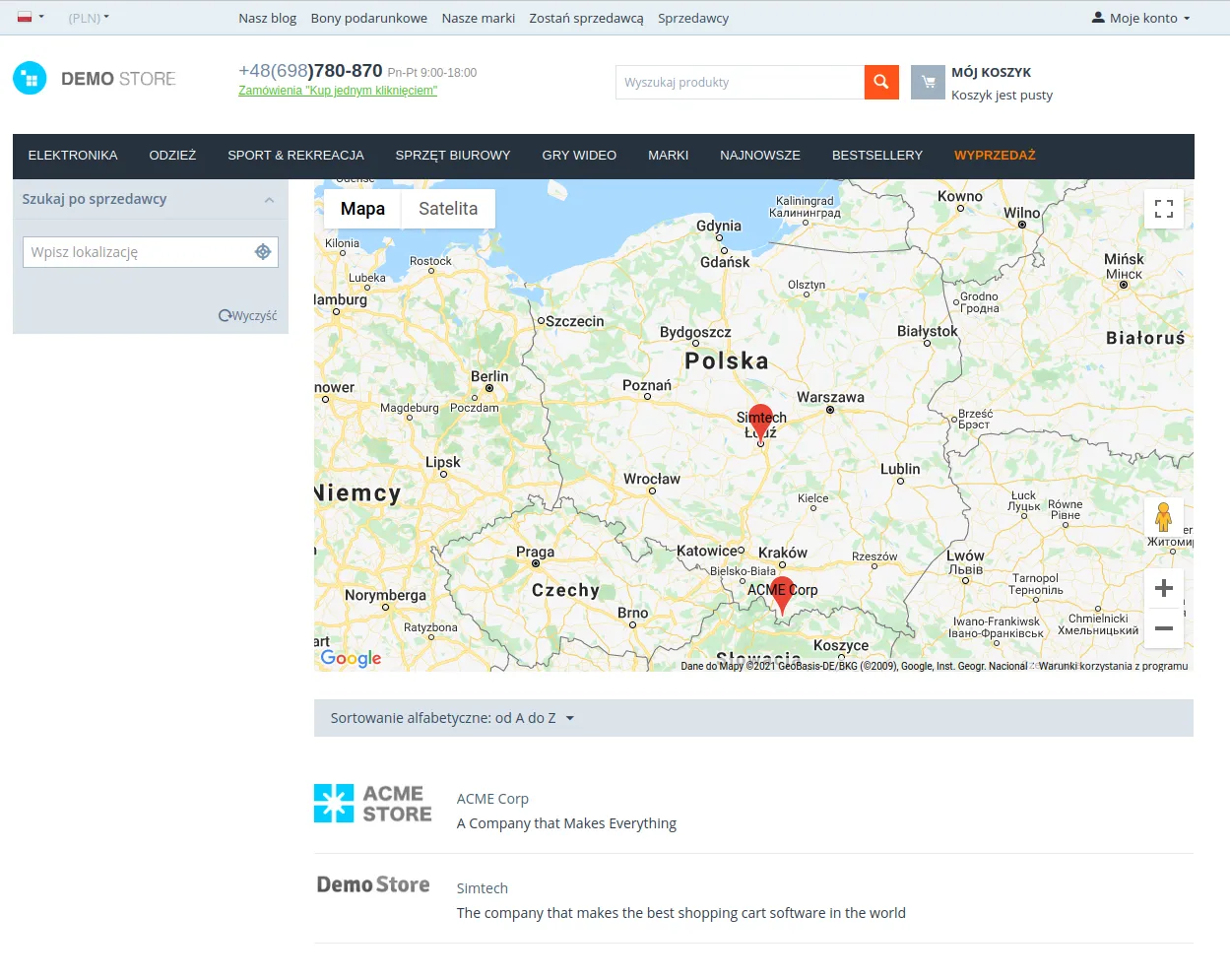Go to Nasz blog link
The width and height of the screenshot is (1230, 980).
267,18
